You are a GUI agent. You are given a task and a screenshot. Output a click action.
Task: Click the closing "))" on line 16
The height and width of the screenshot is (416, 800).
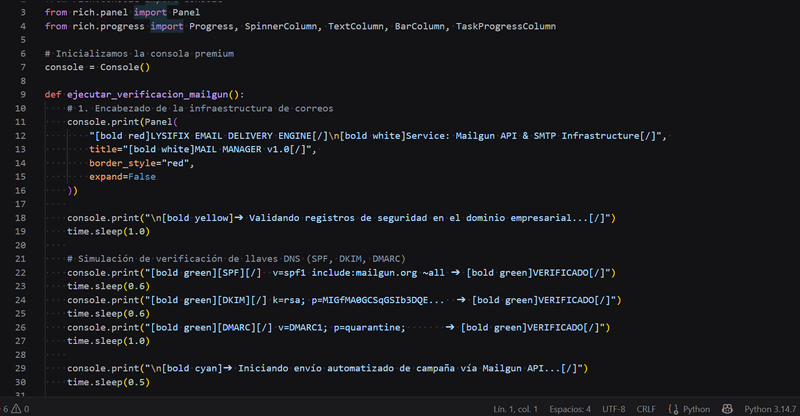72,190
